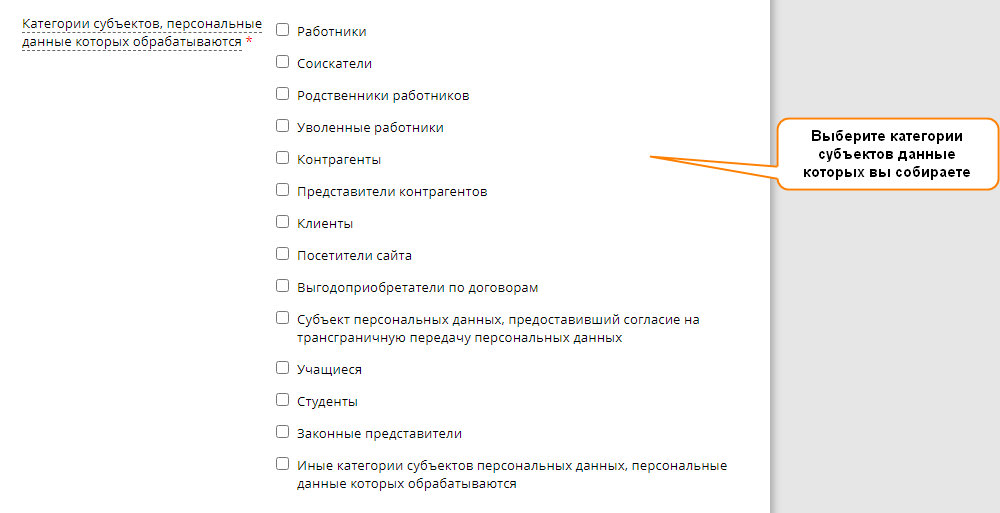The image size is (1000, 513).
Task: Click the 'Посетители сайта' label text
Action: 354,256
